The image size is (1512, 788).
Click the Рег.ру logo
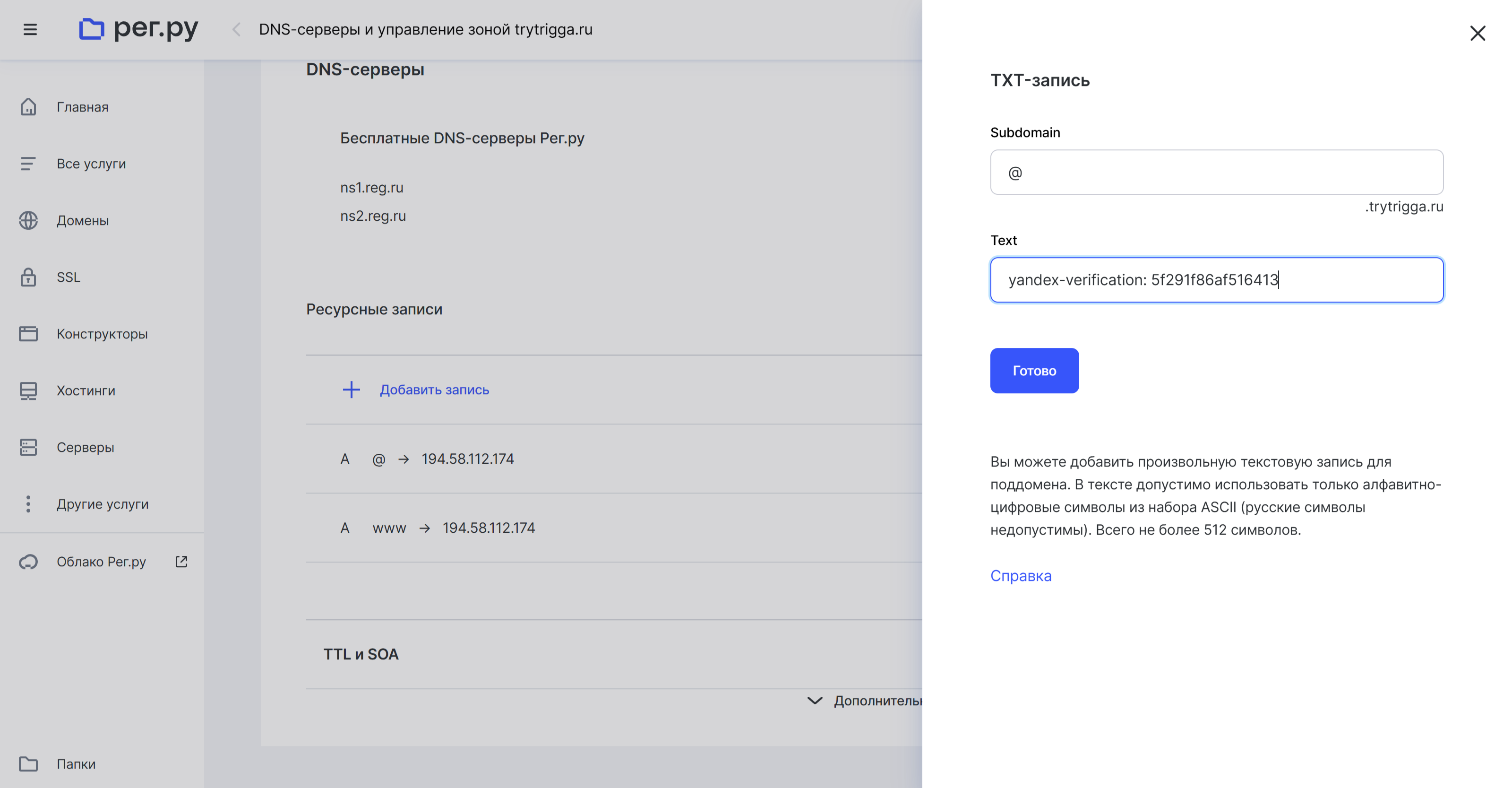(x=138, y=28)
